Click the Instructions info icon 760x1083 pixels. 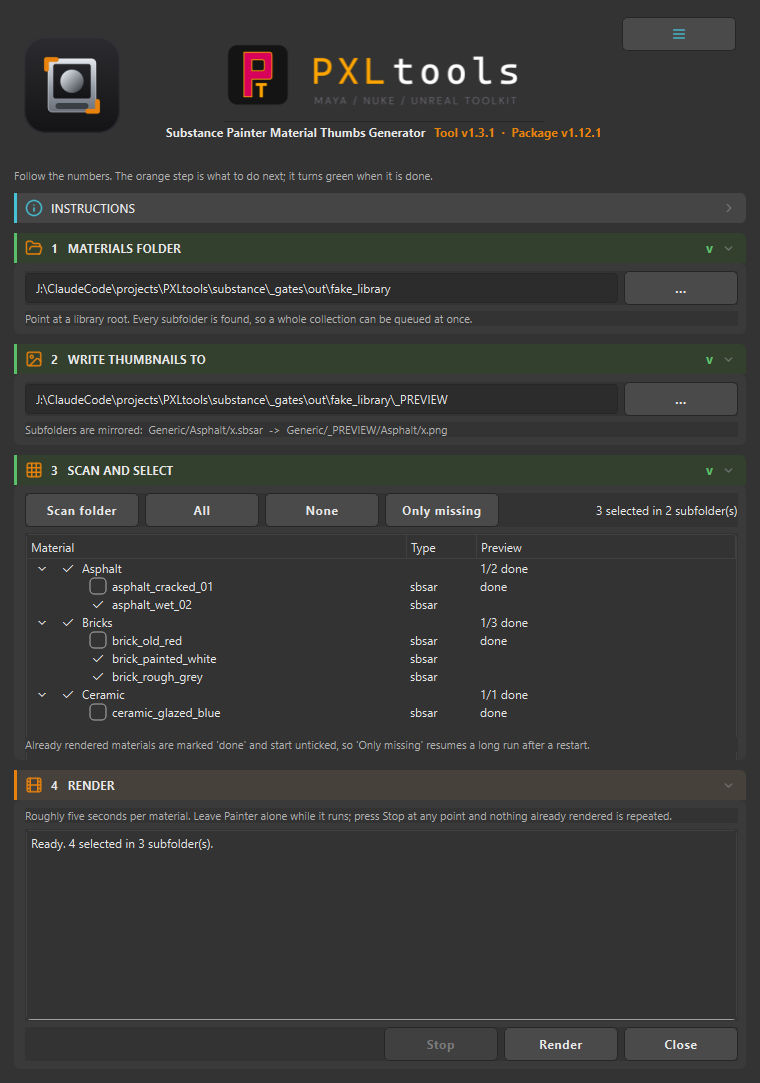(34, 208)
